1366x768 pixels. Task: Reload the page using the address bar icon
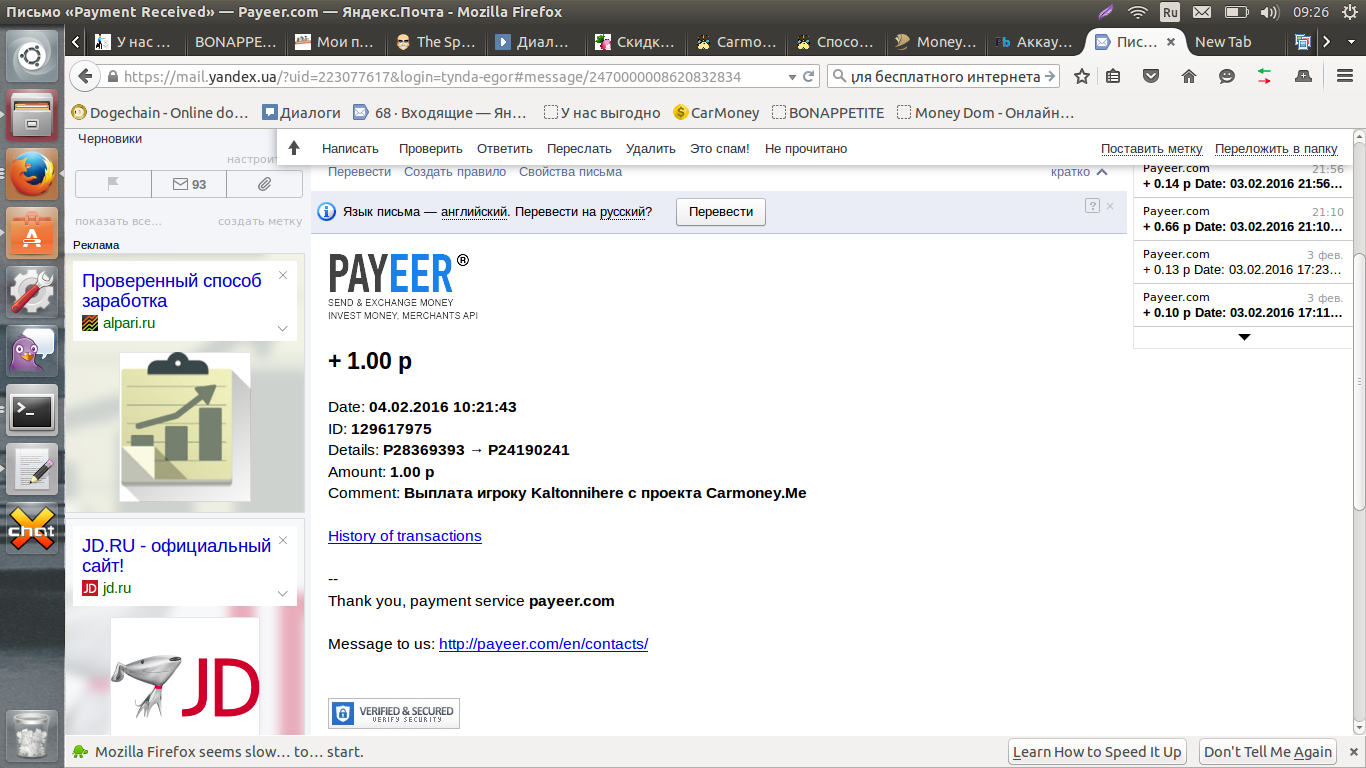[x=809, y=76]
